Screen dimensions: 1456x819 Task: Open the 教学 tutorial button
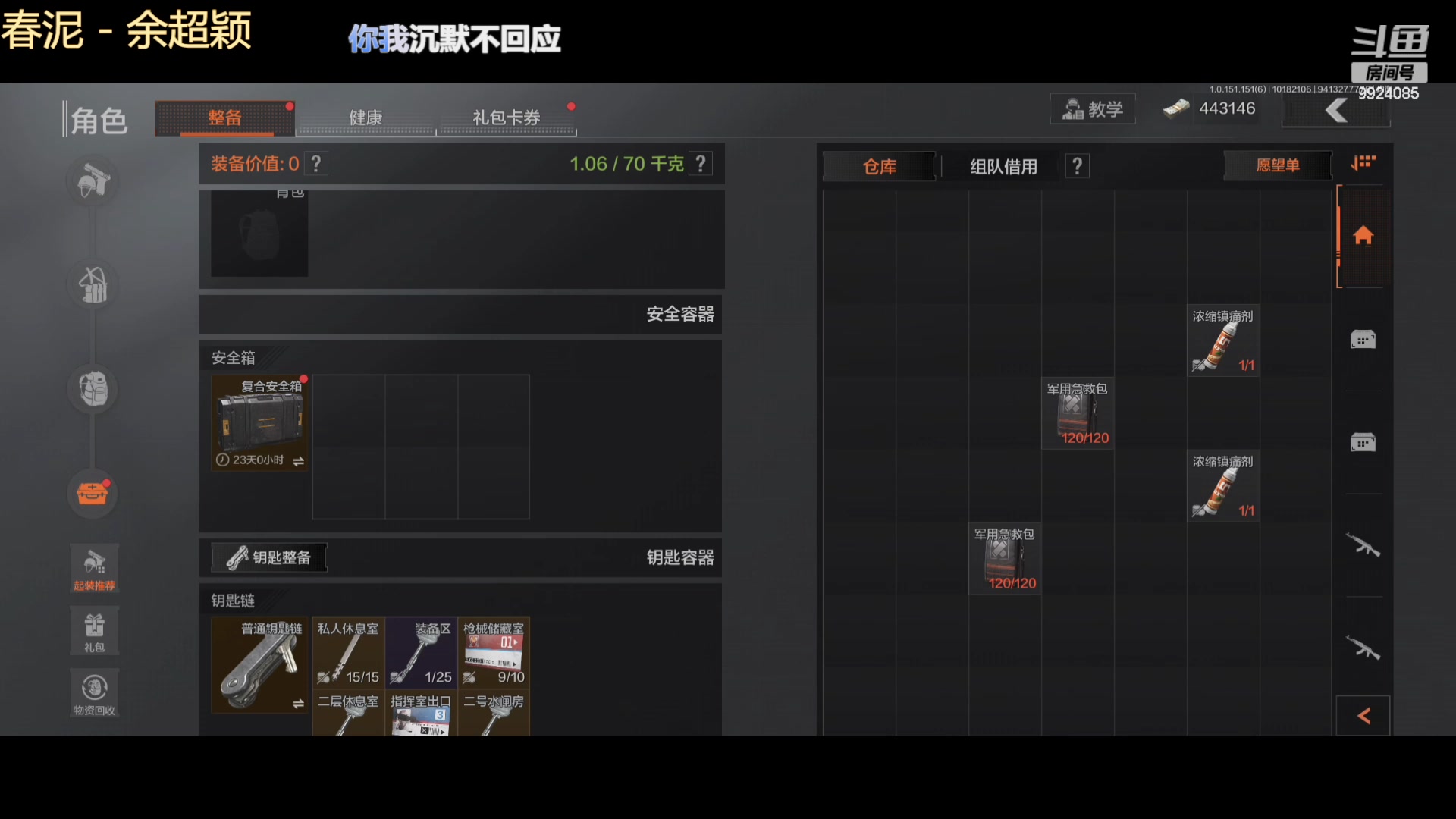click(1093, 109)
